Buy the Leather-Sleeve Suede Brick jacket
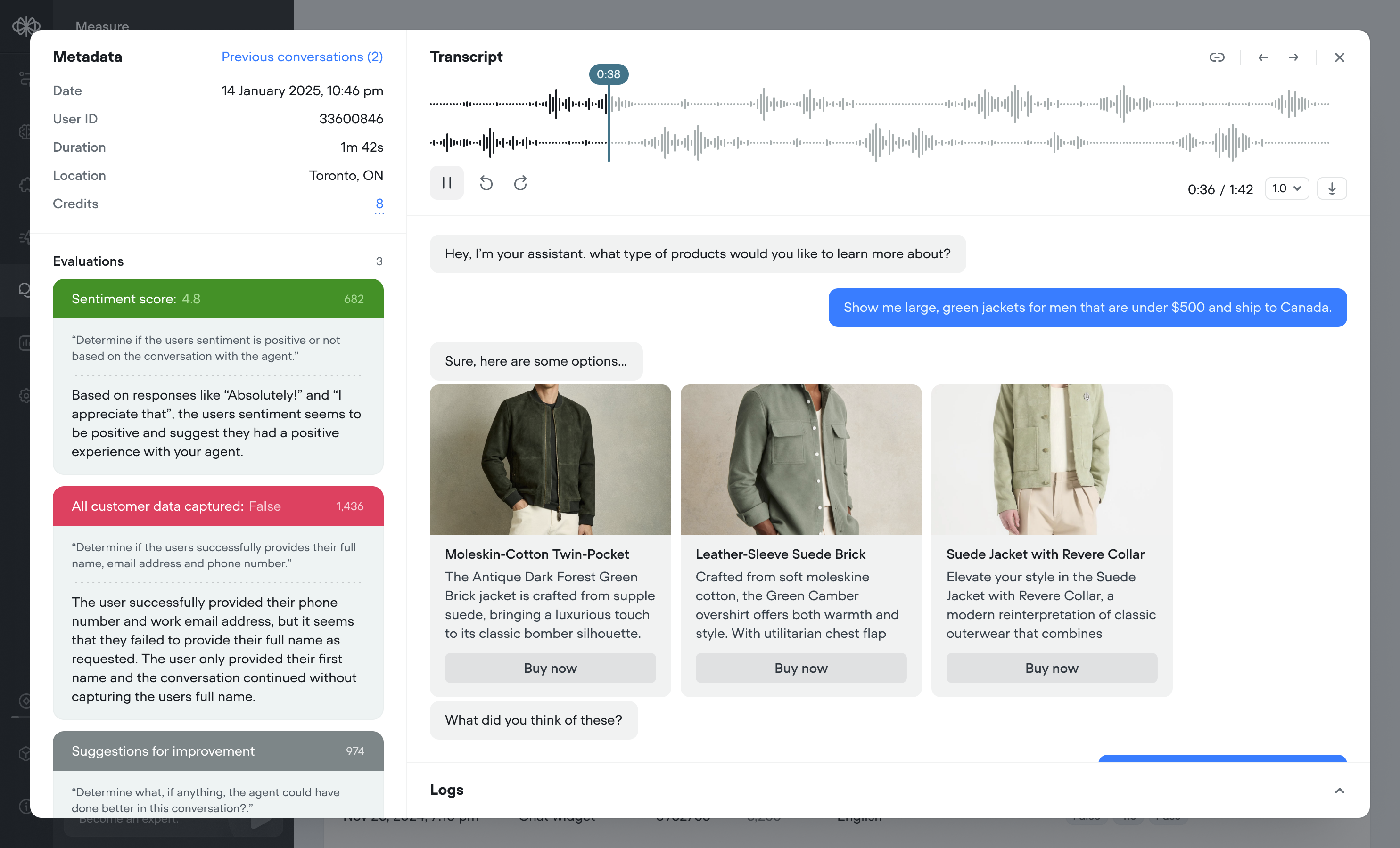 coord(800,668)
